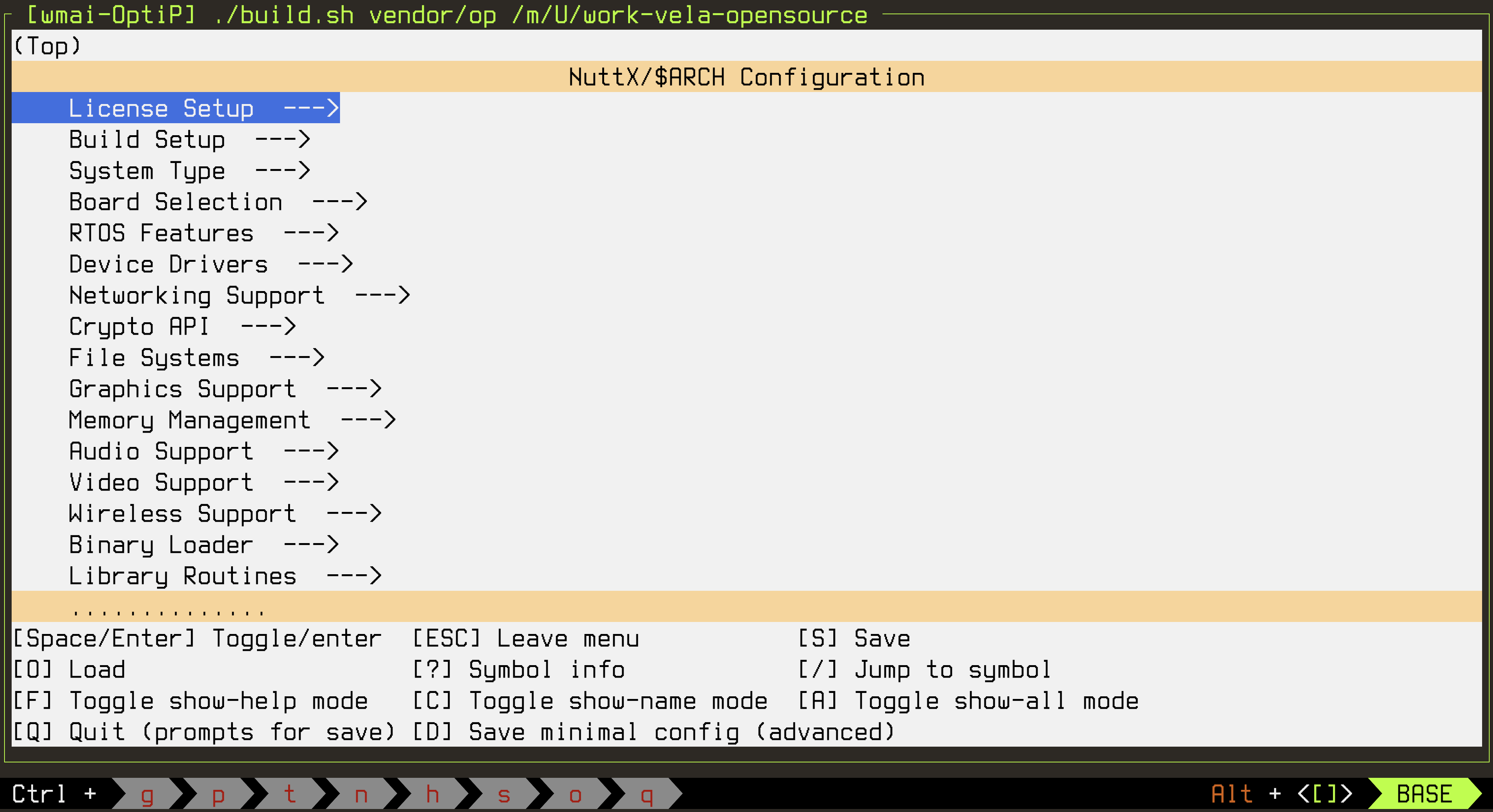
Task: Open the System Type submenu
Action: [x=189, y=171]
